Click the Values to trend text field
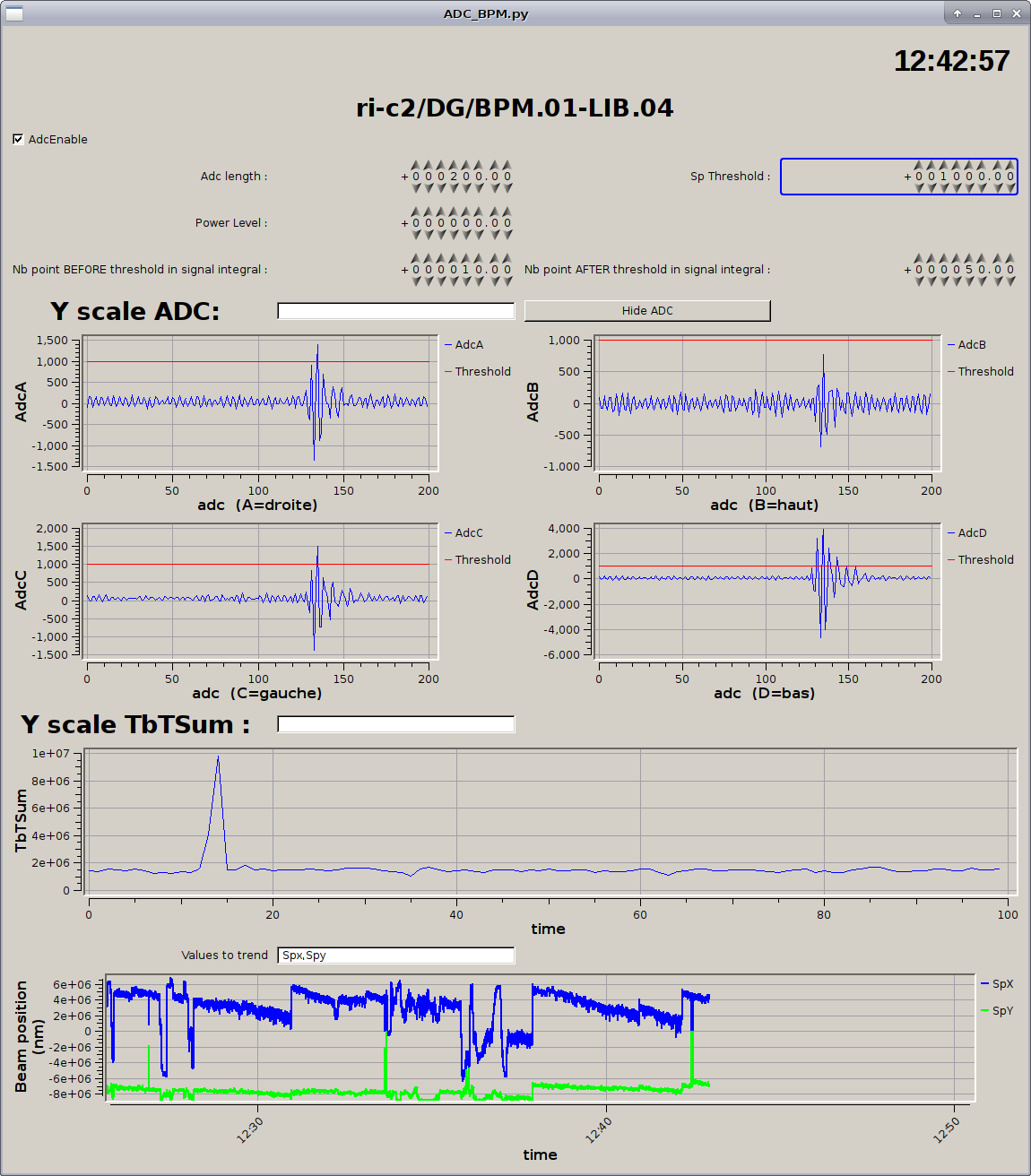This screenshot has width=1031, height=1176. 395,955
